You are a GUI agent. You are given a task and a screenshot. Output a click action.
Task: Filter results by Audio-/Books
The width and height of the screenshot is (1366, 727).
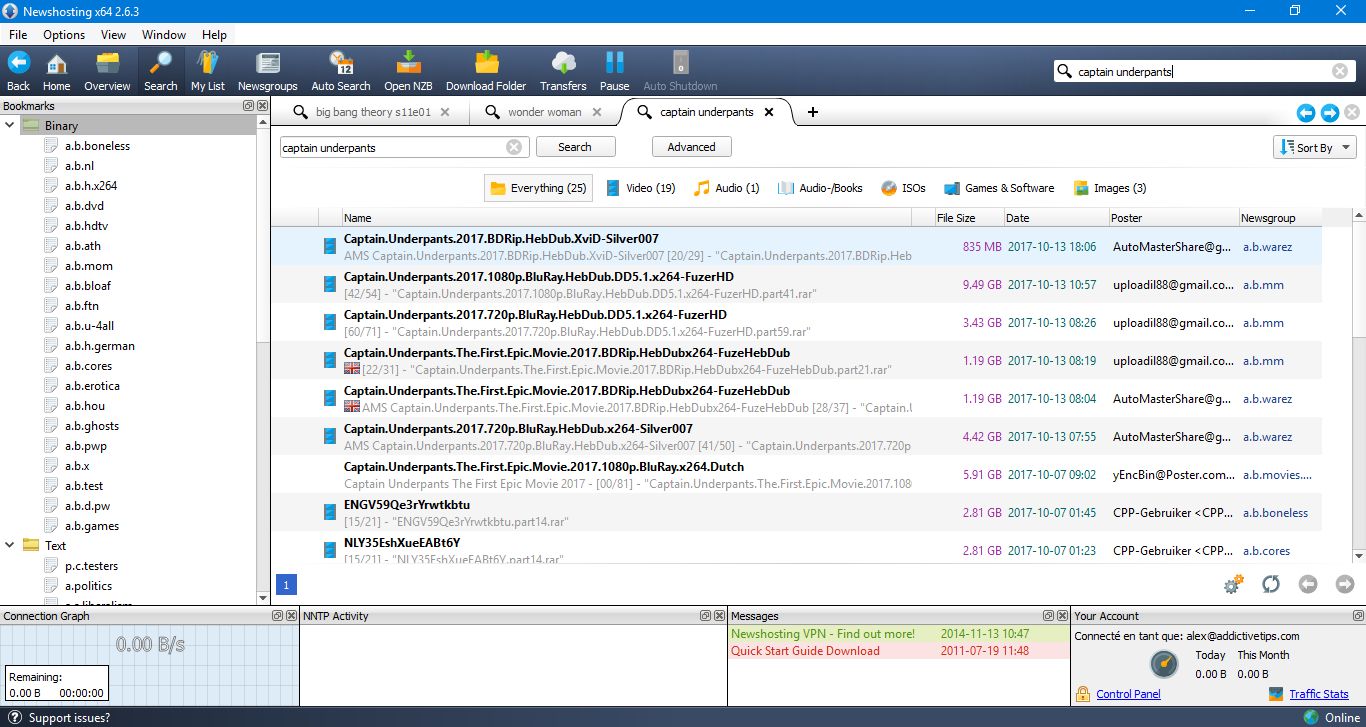(x=820, y=188)
